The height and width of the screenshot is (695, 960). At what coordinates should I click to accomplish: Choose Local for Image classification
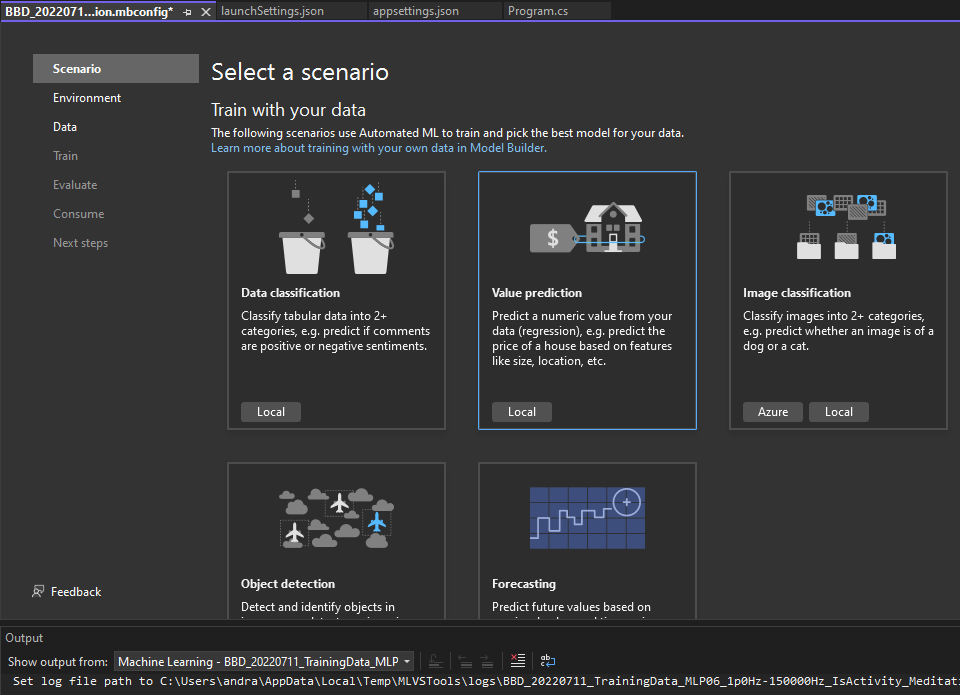point(839,412)
